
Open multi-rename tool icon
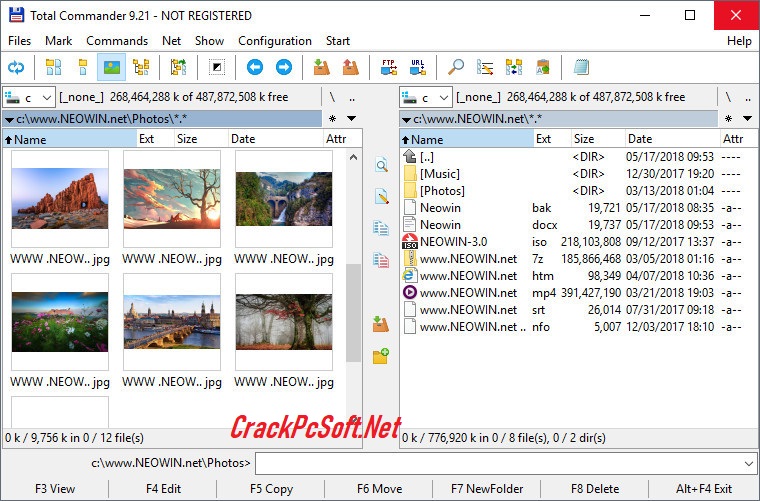click(x=485, y=67)
